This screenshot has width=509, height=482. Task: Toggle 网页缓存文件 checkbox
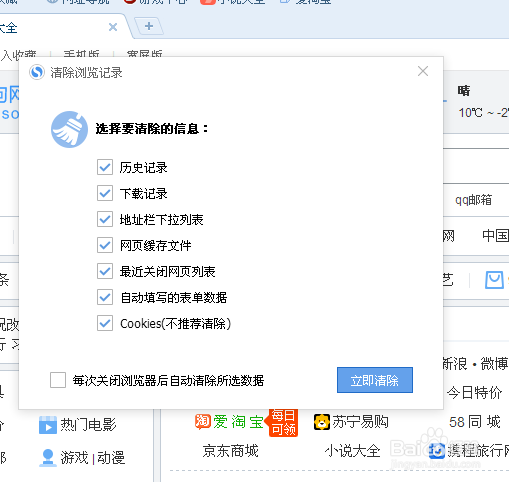coord(105,245)
